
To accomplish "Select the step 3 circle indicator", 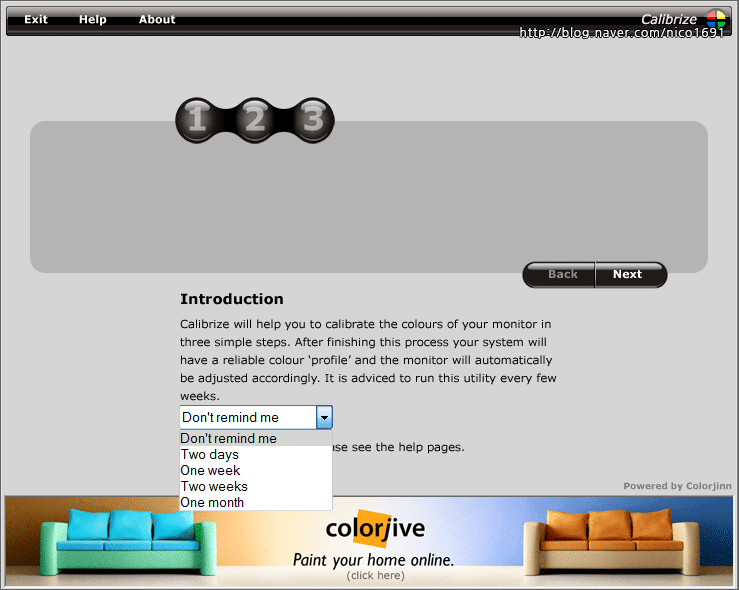I will pos(313,120).
